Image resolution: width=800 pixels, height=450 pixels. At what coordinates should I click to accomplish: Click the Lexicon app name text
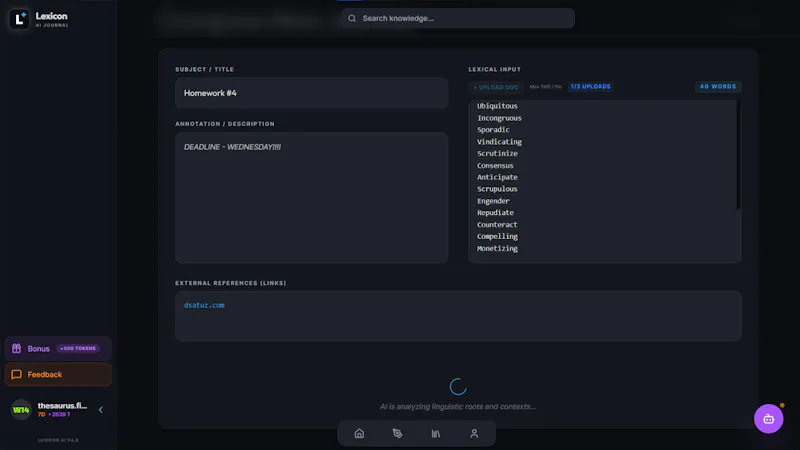[x=52, y=16]
